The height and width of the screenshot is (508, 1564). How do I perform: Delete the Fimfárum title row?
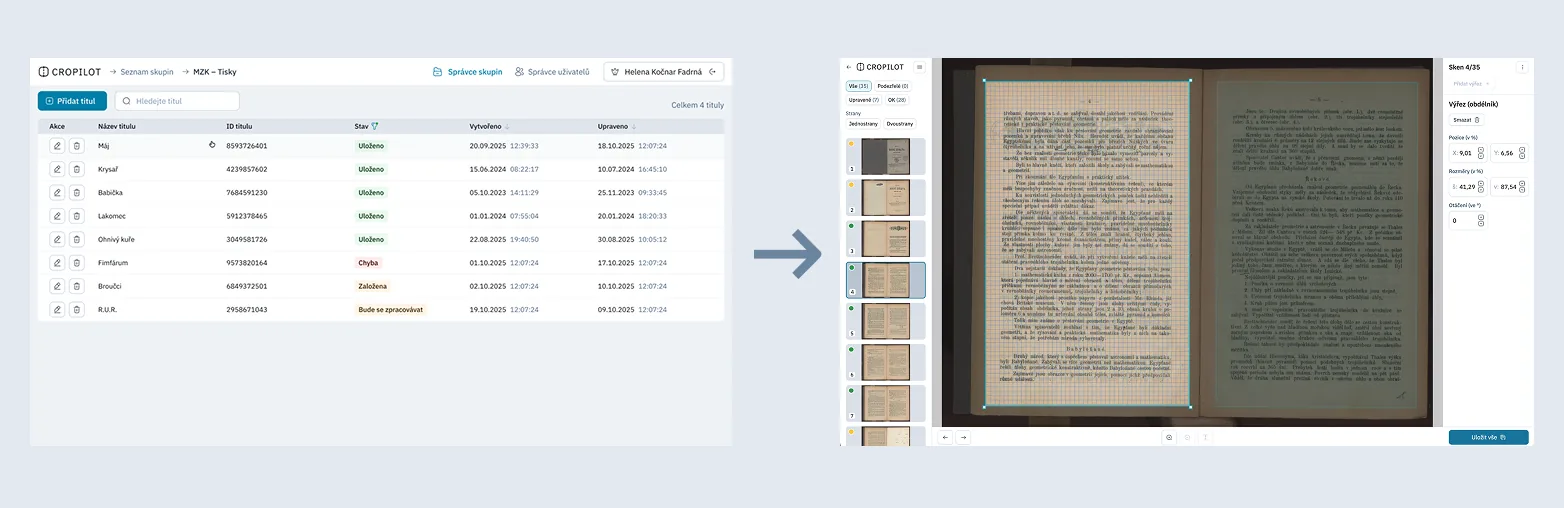76,263
